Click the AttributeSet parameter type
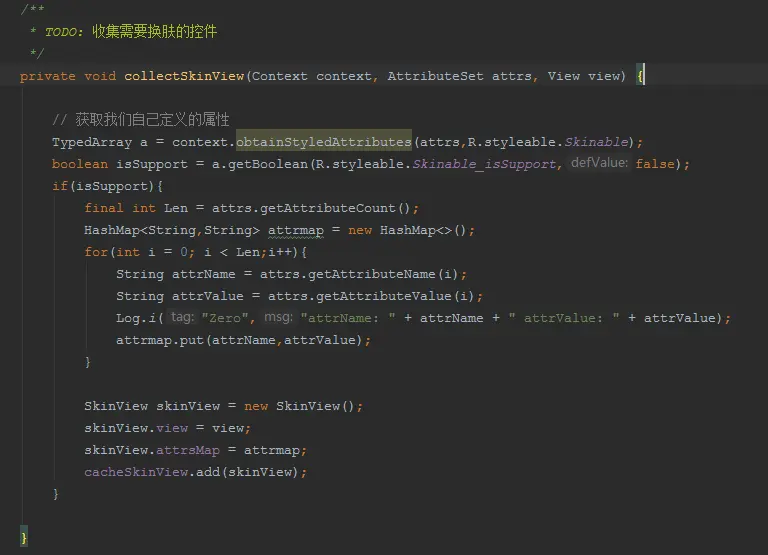The width and height of the screenshot is (768, 555). [x=435, y=76]
